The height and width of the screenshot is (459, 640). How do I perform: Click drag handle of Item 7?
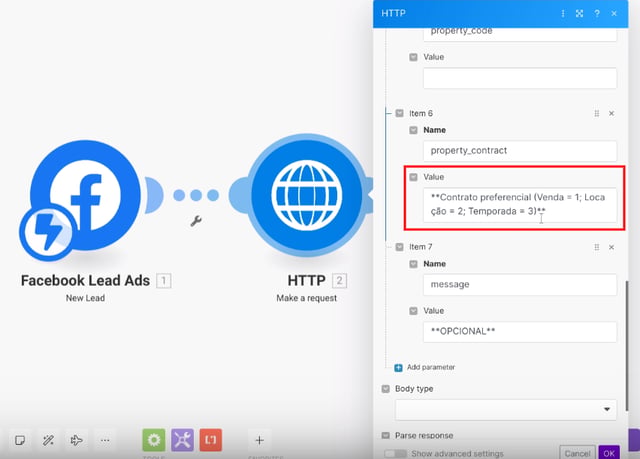(x=597, y=247)
